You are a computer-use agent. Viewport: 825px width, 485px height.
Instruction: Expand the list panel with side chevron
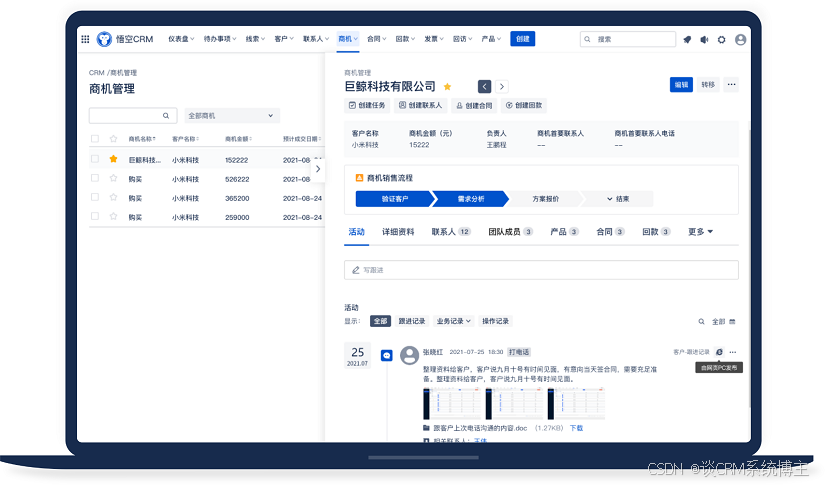tap(318, 169)
